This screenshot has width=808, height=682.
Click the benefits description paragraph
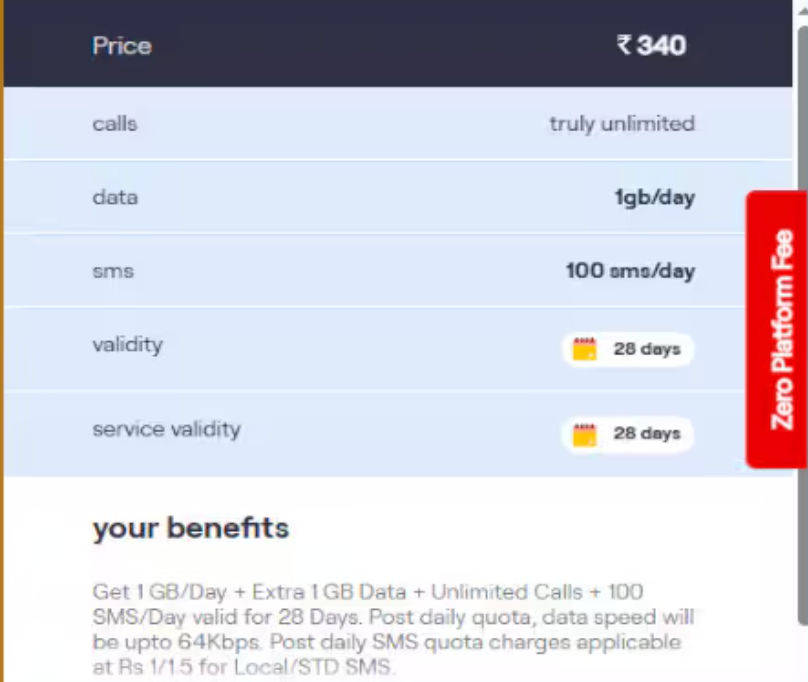click(x=393, y=629)
